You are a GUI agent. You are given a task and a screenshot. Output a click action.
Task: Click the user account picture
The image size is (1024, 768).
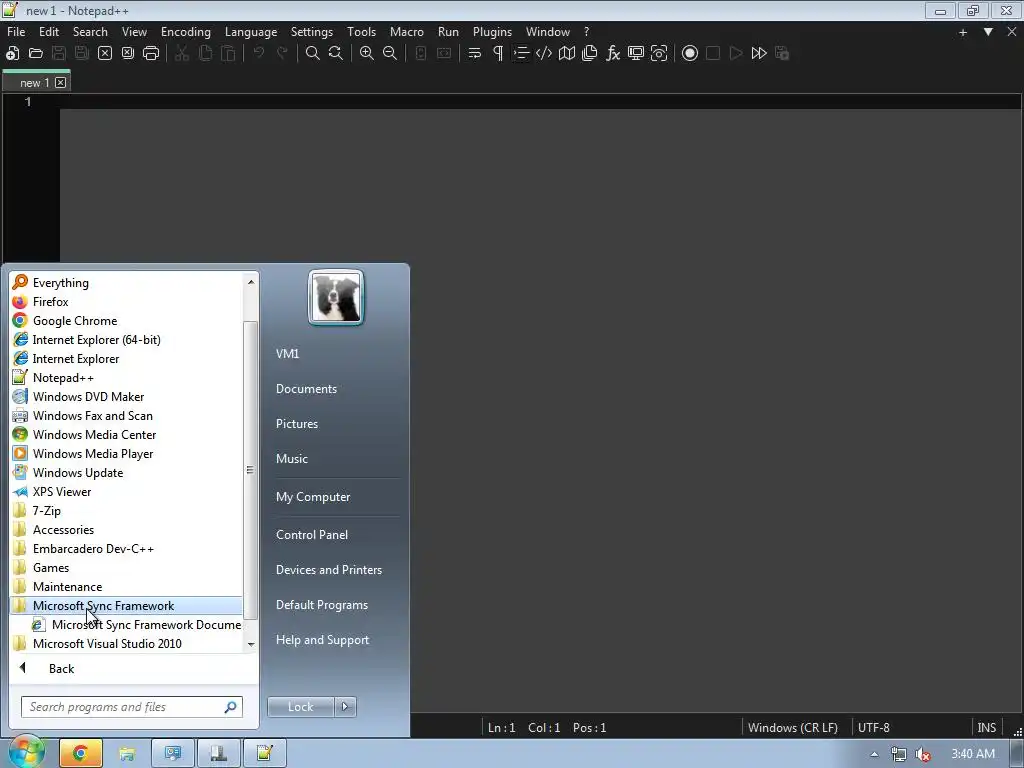tap(336, 297)
